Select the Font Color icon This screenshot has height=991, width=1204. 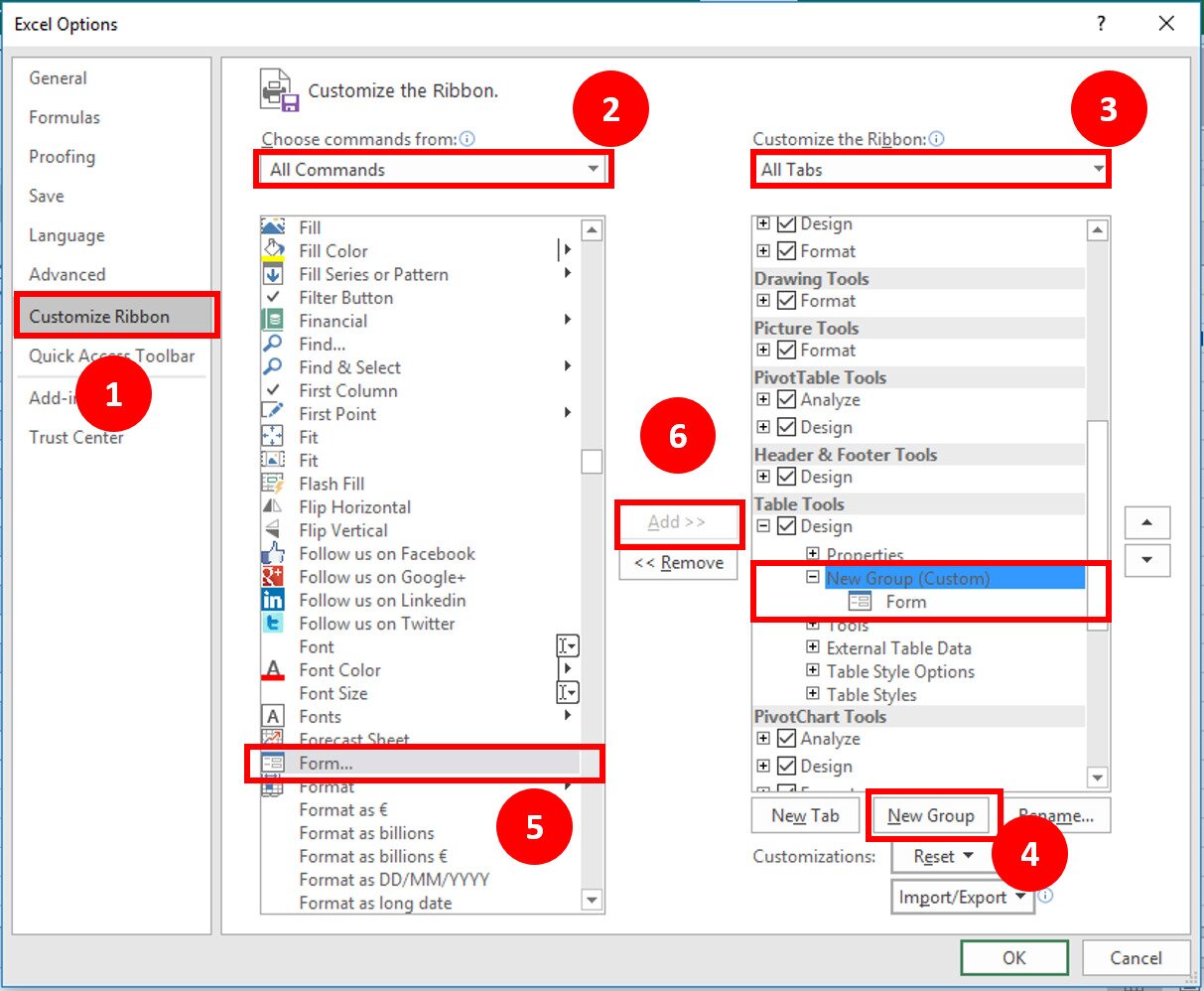coord(273,670)
